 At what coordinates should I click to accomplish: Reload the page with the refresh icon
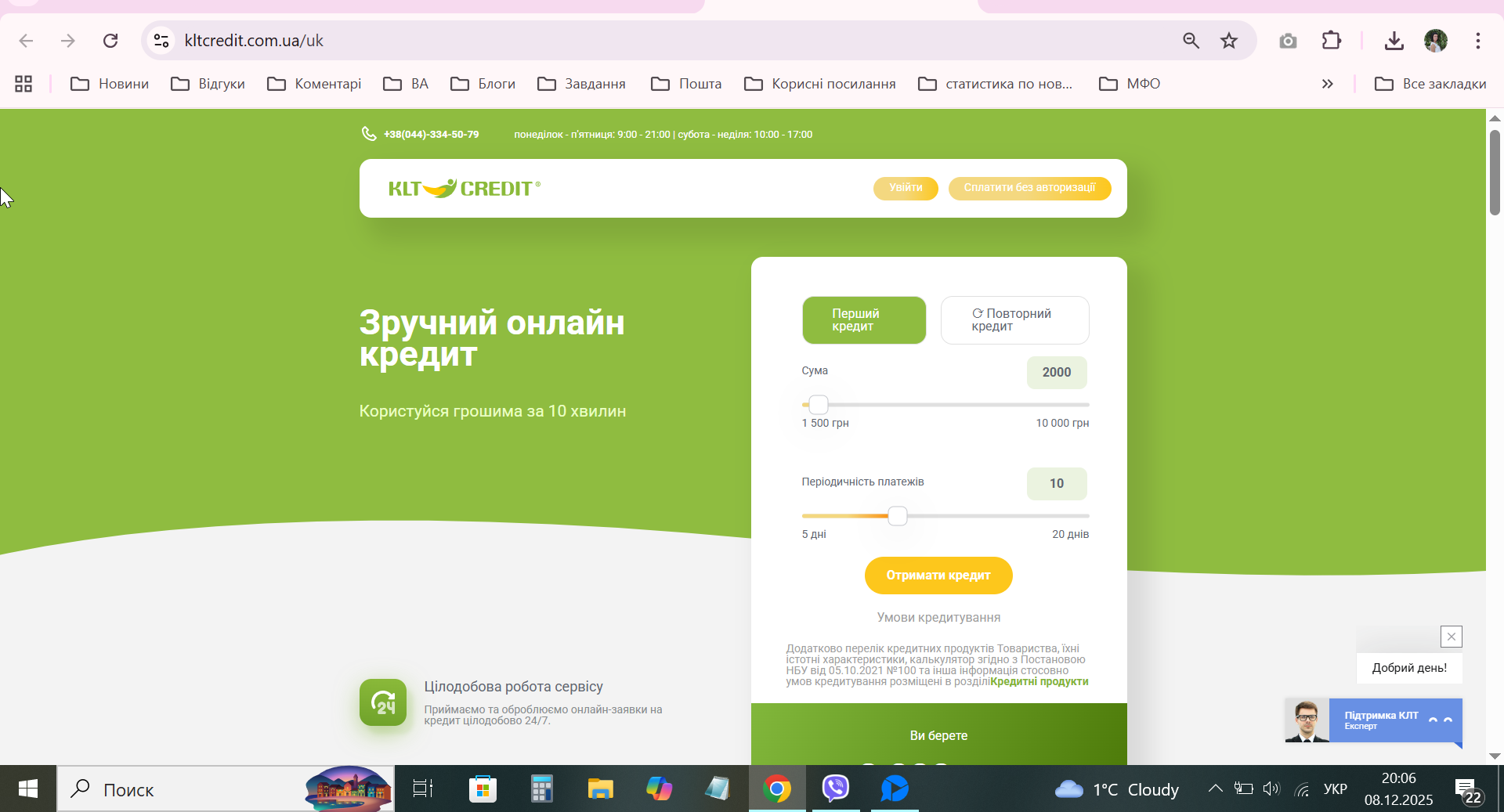point(110,41)
